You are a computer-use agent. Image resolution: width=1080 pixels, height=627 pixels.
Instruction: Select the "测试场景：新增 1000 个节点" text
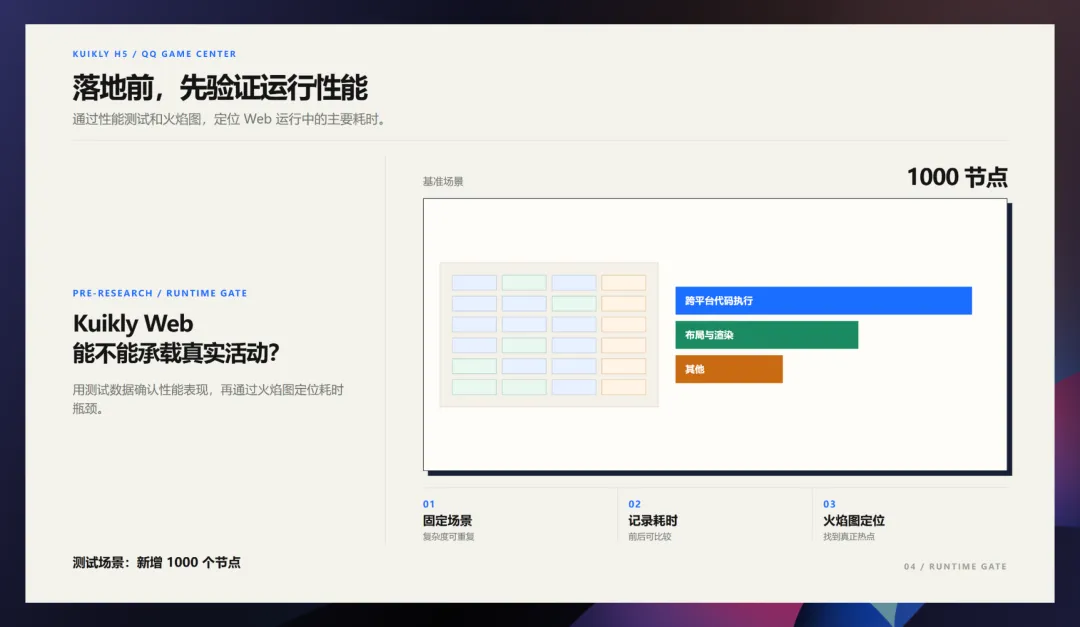click(x=156, y=562)
